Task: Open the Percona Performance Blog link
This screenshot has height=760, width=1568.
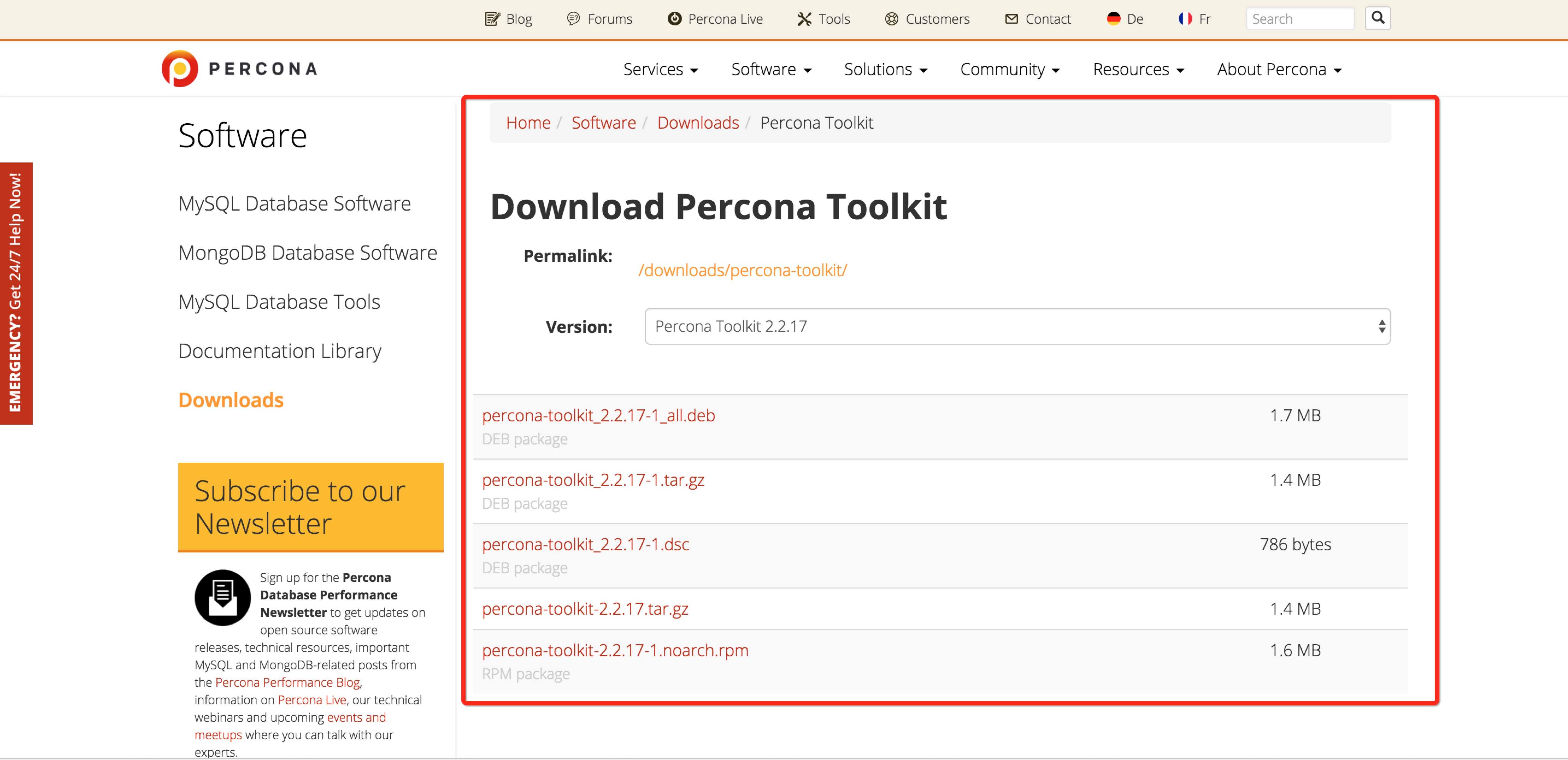Action: point(287,683)
